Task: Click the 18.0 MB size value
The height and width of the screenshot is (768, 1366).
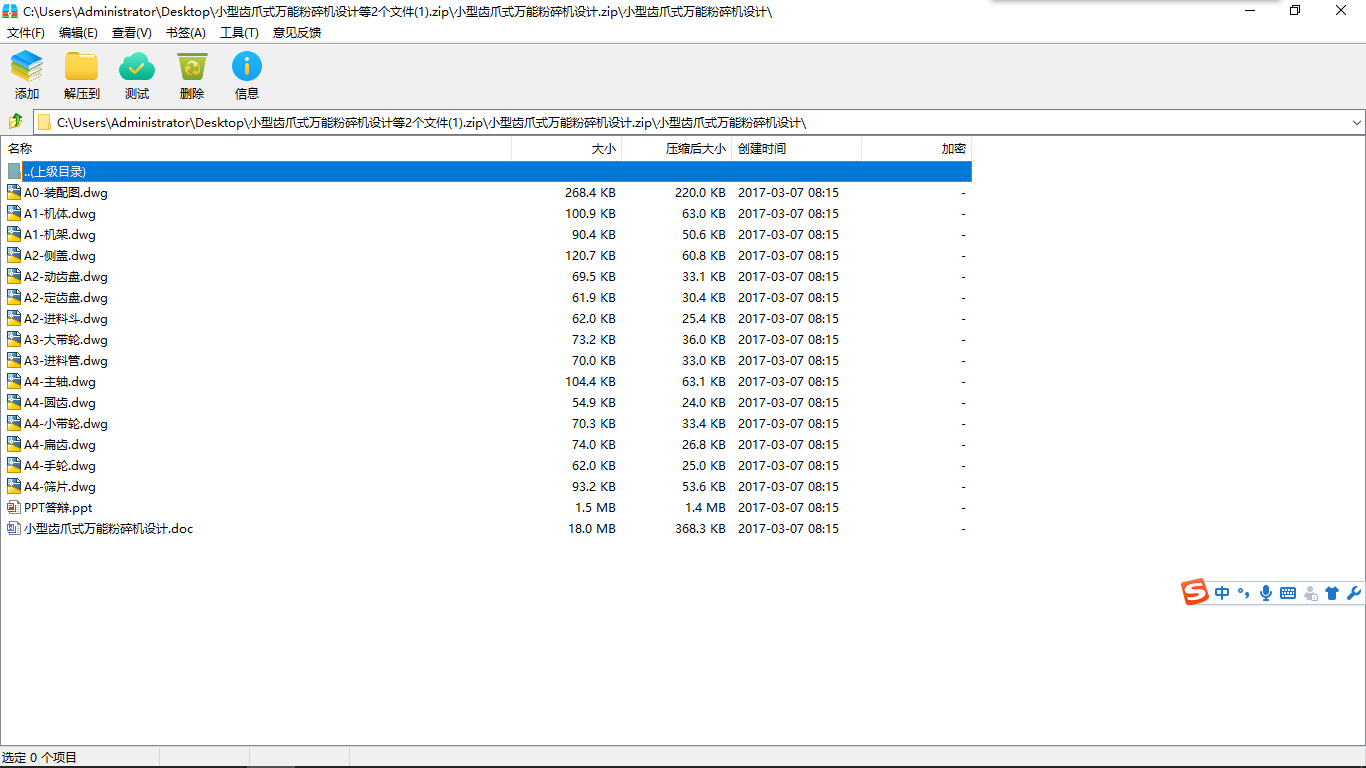Action: tap(592, 529)
